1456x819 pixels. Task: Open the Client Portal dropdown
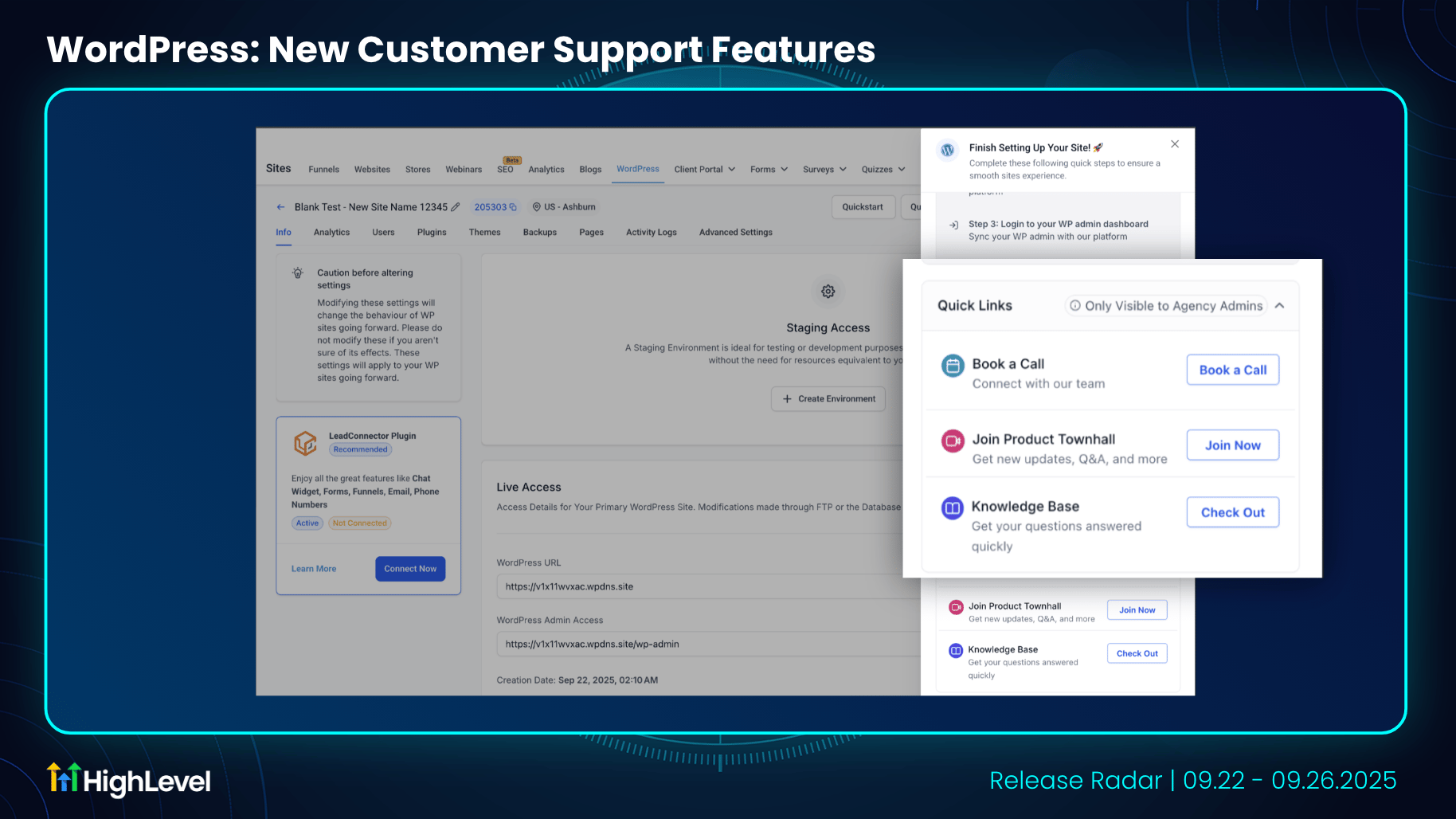[705, 170]
